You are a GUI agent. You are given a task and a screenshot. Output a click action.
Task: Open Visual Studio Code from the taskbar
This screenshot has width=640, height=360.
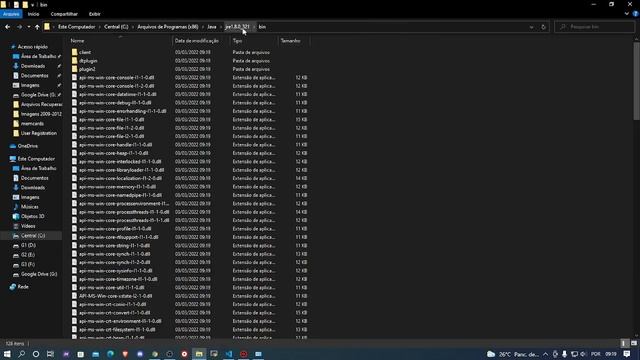(x=229, y=354)
